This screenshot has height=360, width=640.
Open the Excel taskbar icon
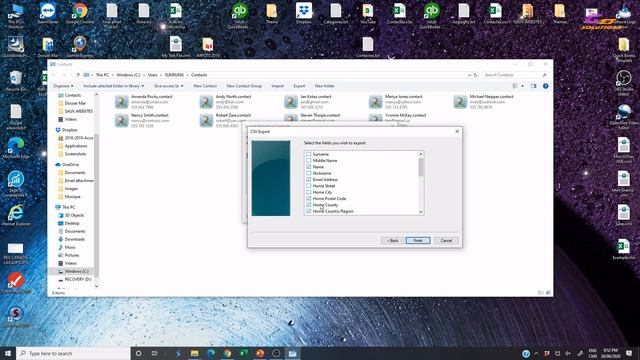pos(244,353)
